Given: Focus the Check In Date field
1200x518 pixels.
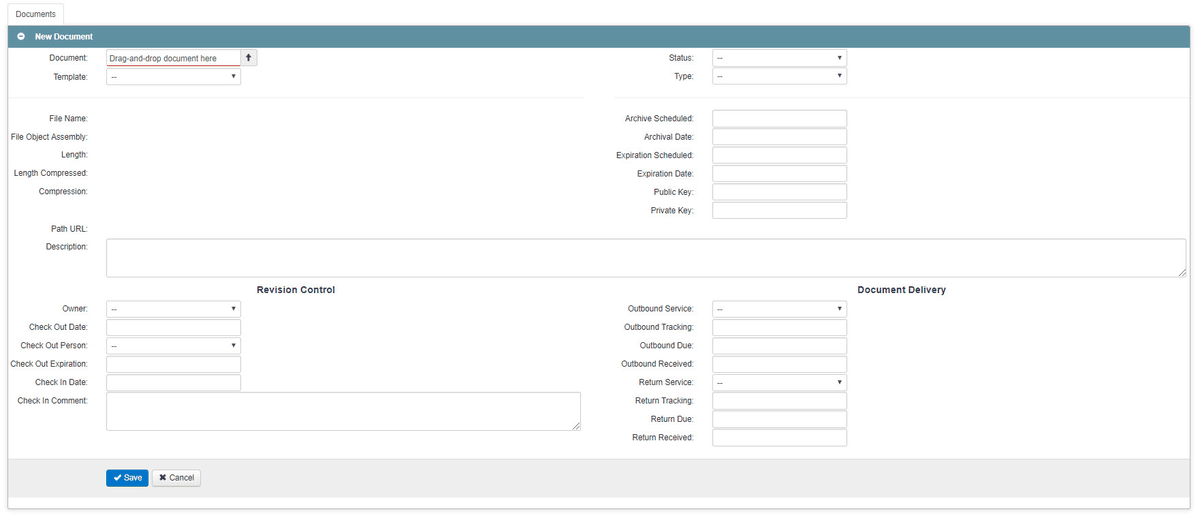Looking at the screenshot, I should [x=174, y=382].
